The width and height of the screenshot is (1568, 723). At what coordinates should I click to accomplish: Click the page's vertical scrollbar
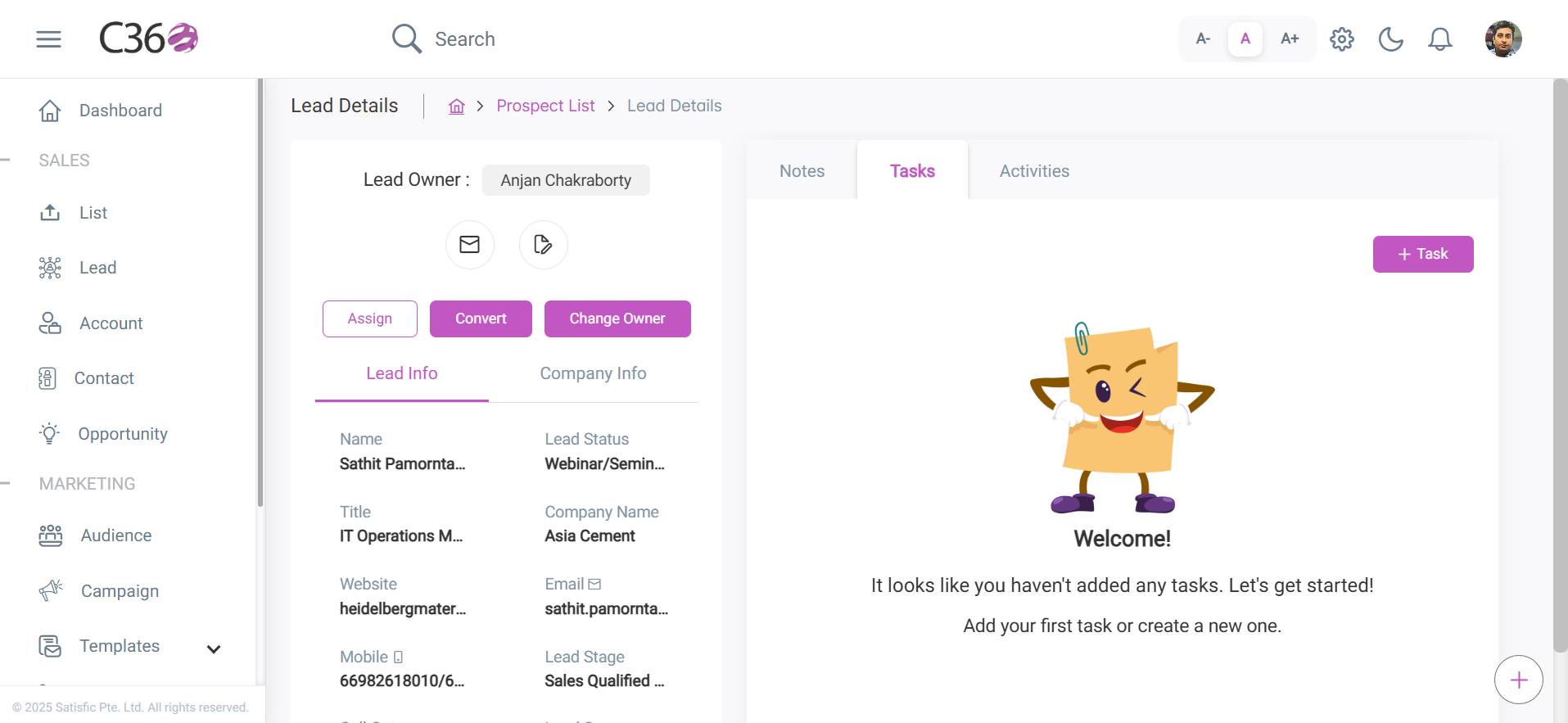(x=1560, y=365)
